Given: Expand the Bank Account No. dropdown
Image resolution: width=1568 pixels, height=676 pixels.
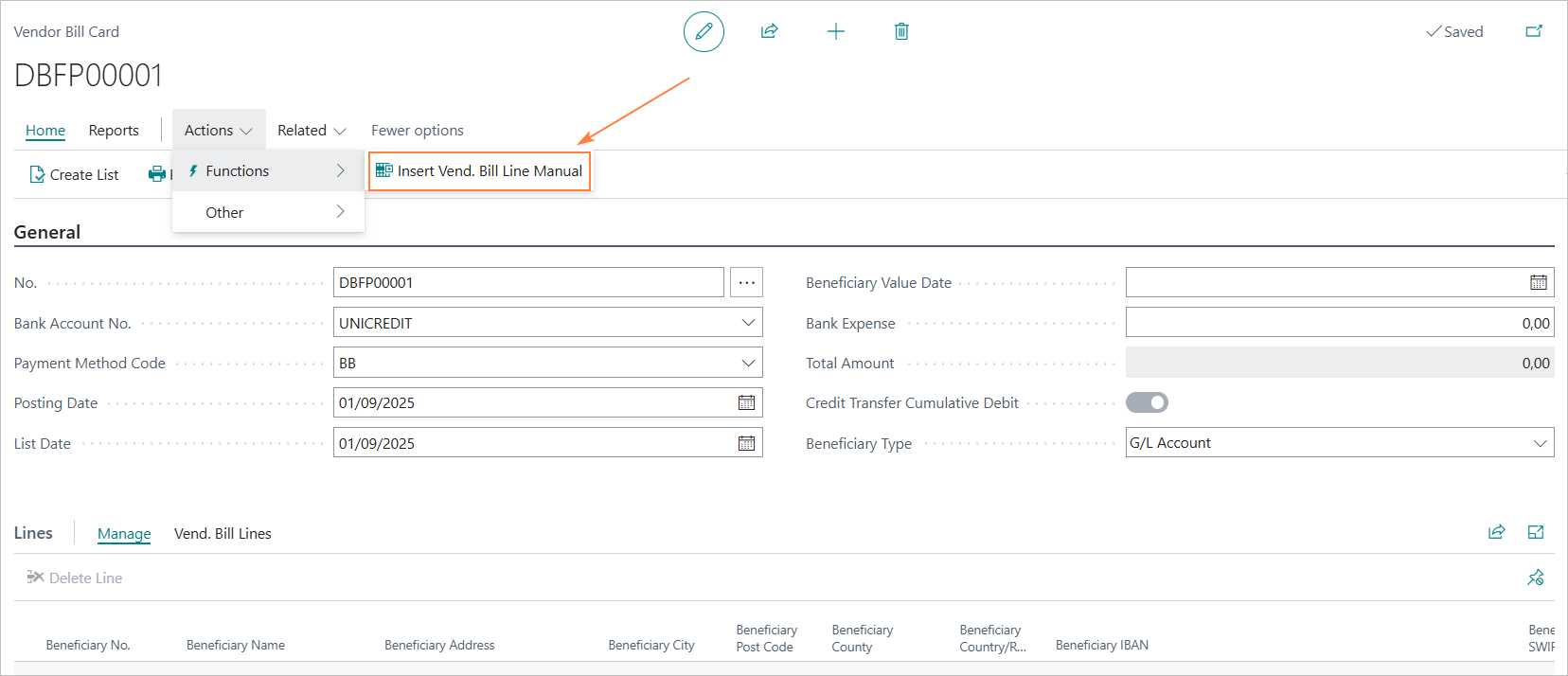Looking at the screenshot, I should click(748, 323).
